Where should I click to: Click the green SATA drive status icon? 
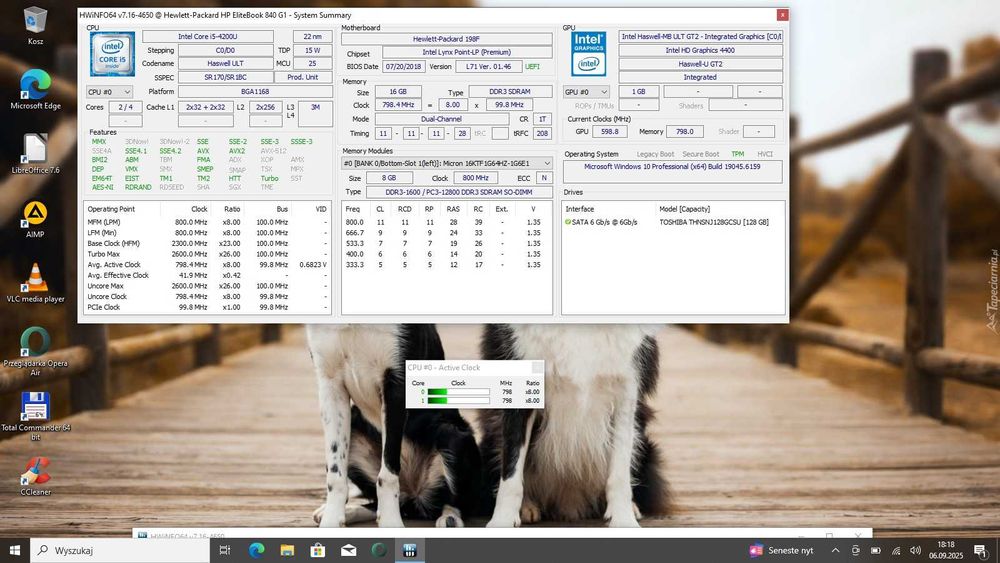pos(568,222)
